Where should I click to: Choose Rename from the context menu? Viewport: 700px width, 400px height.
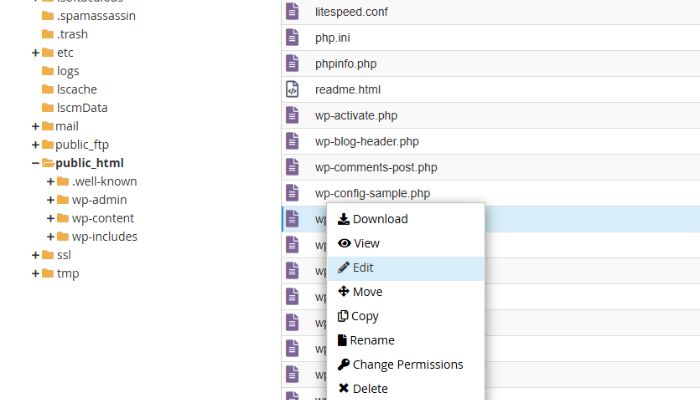(x=373, y=341)
